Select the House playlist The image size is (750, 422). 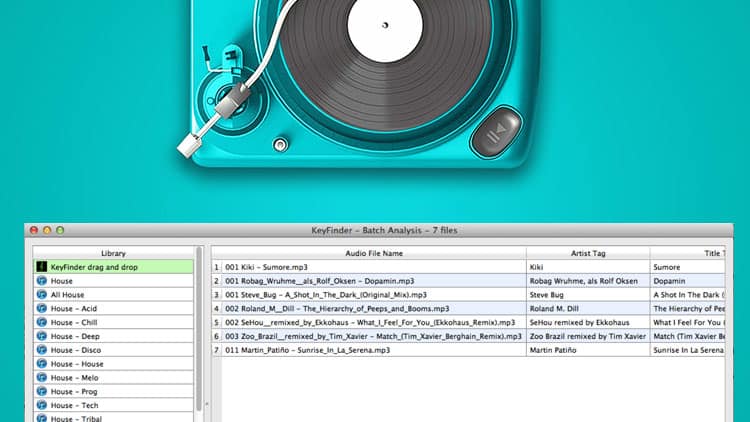click(113, 281)
